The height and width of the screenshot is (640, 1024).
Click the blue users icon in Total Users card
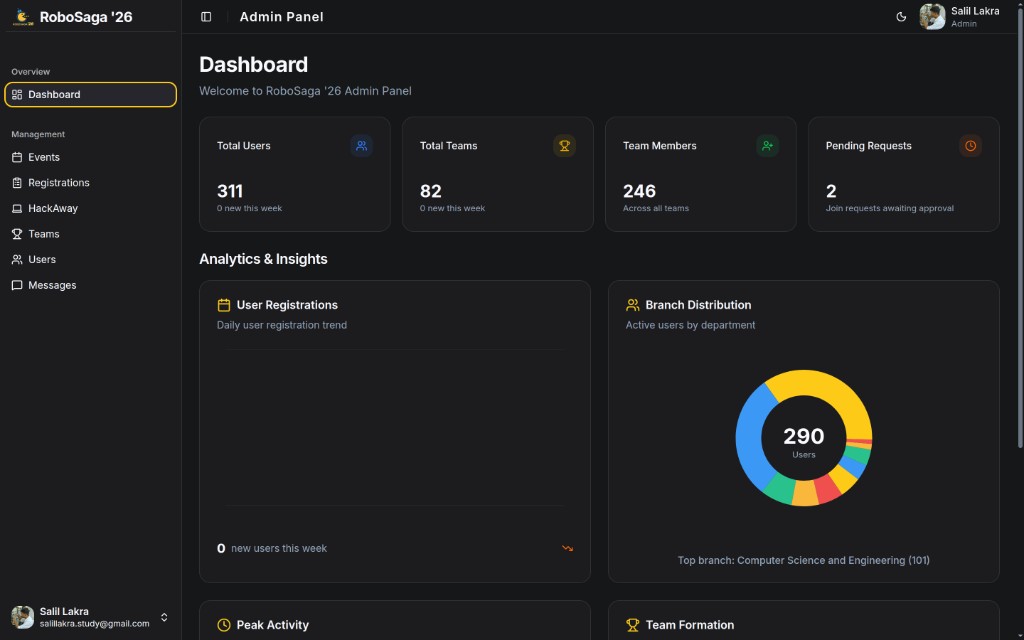click(361, 146)
